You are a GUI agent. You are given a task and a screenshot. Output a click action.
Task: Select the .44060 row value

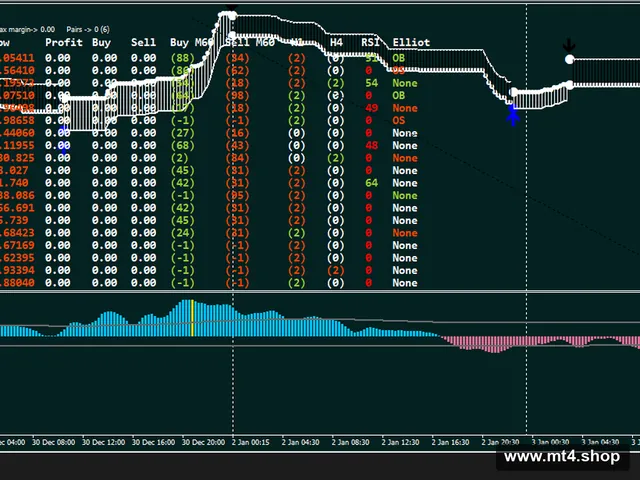tap(17, 133)
